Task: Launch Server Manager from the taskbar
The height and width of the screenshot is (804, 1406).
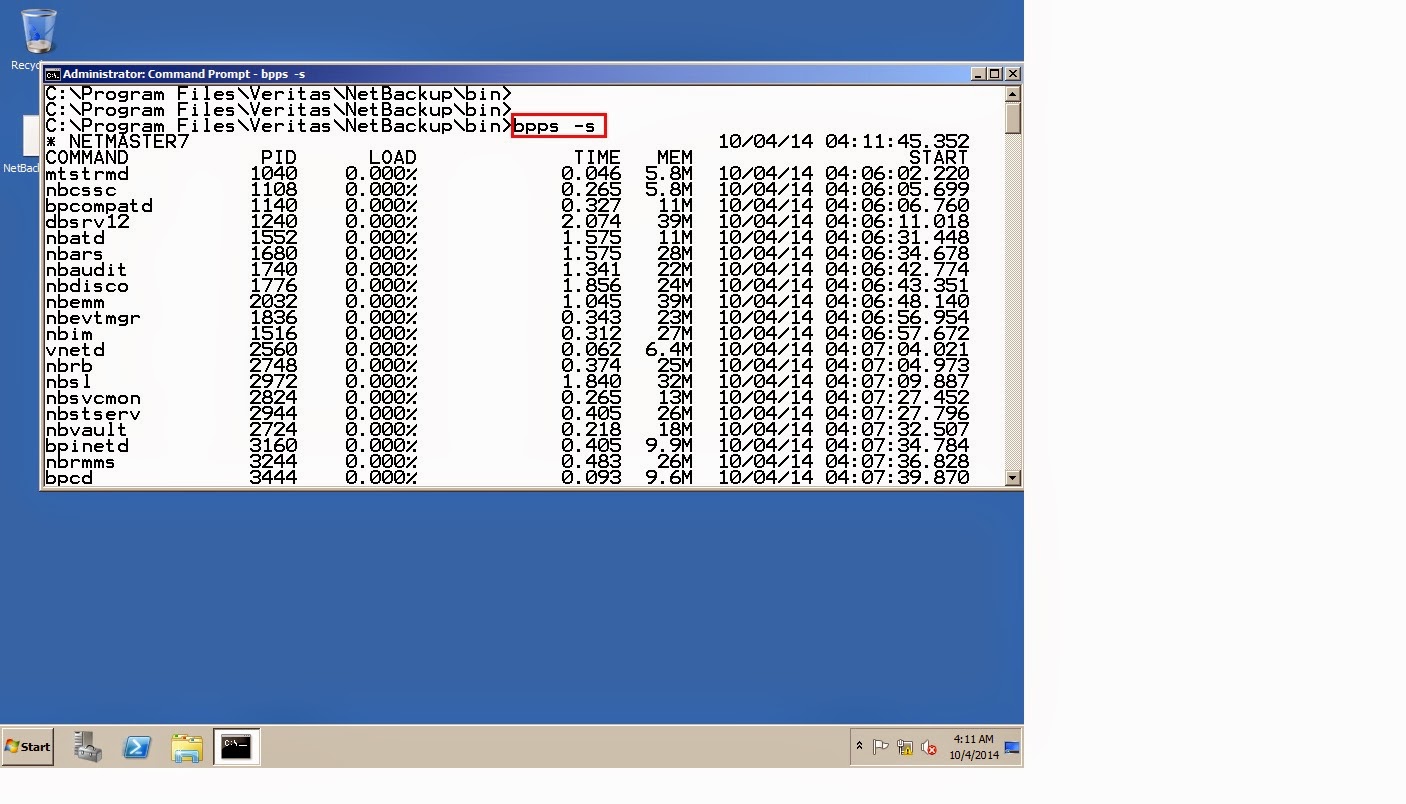Action: click(86, 747)
